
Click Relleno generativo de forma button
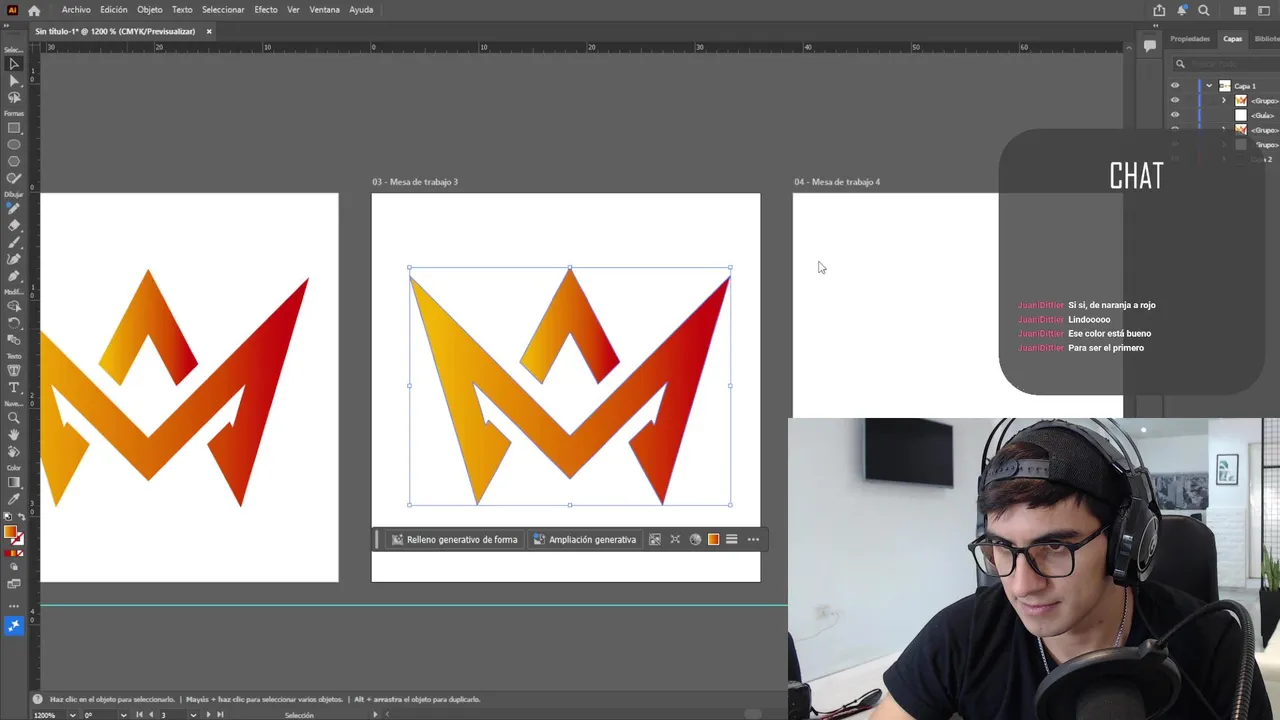pyautogui.click(x=455, y=540)
